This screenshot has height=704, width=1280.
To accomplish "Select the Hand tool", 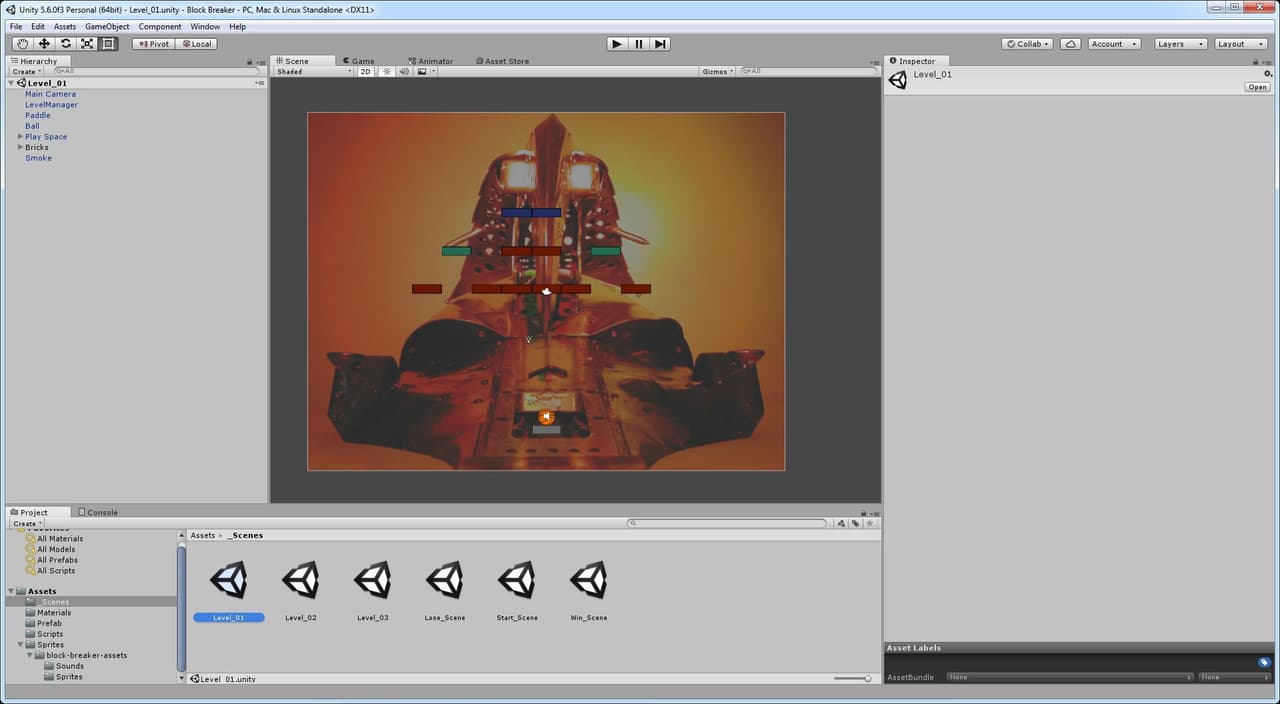I will coord(22,44).
